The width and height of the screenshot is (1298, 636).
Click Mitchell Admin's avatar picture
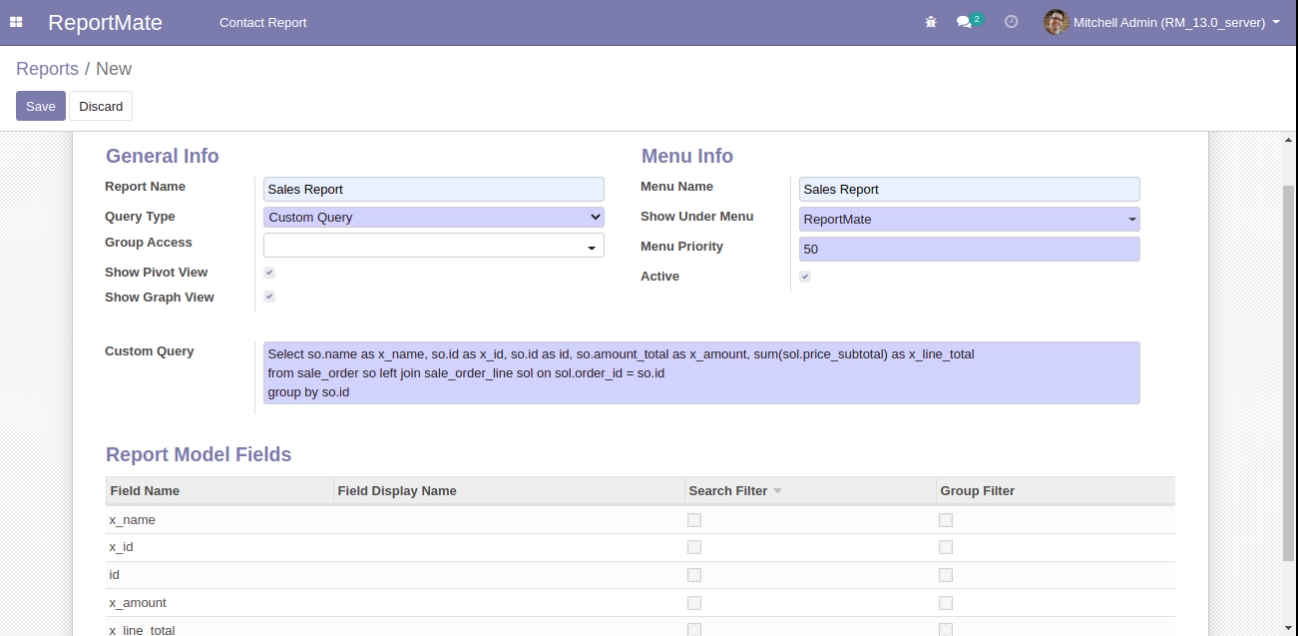[x=1055, y=22]
